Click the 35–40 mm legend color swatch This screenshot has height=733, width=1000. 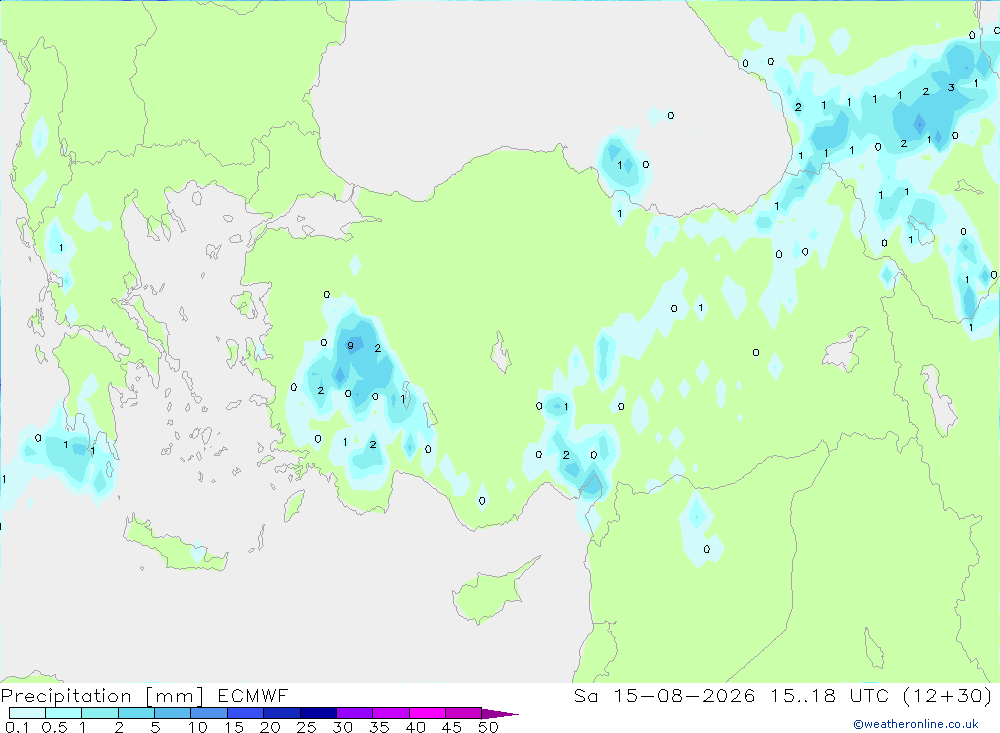tap(390, 713)
